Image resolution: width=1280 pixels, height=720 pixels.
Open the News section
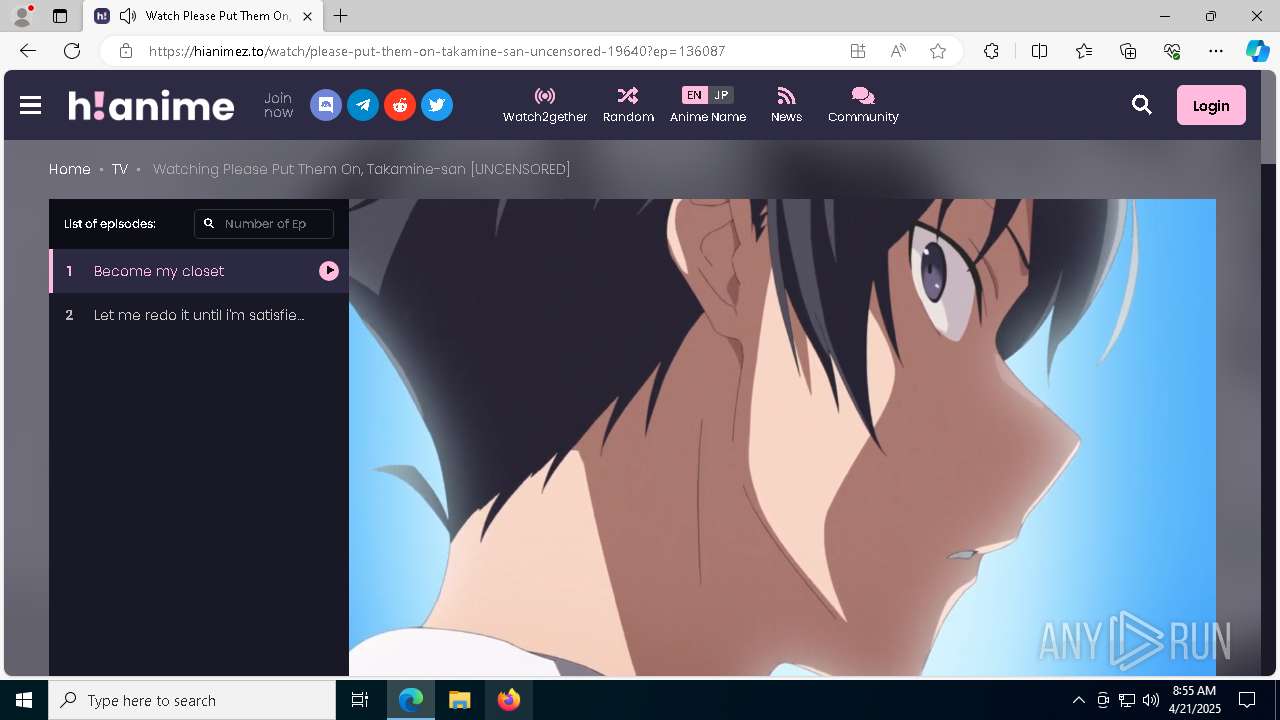(786, 105)
